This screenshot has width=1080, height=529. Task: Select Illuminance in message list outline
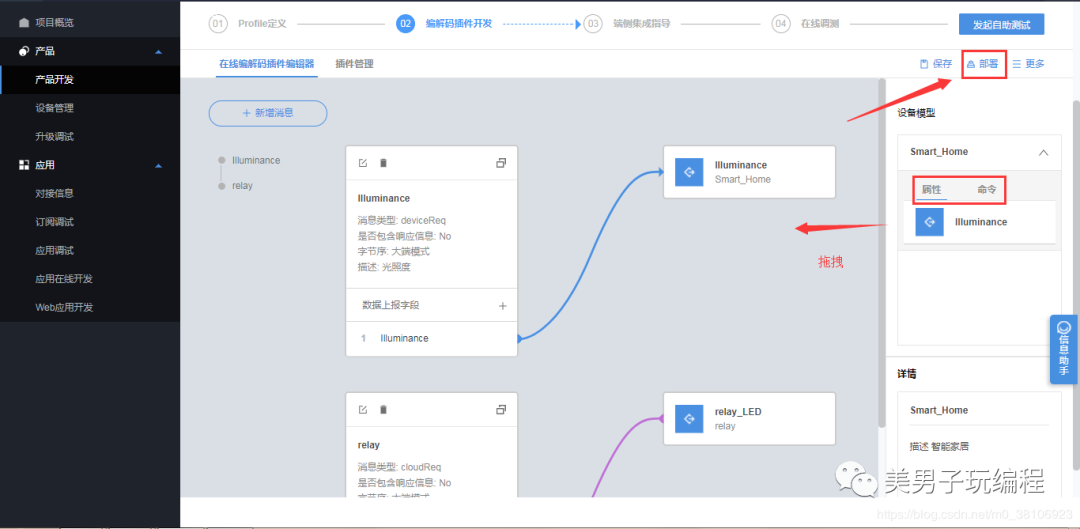(x=256, y=160)
